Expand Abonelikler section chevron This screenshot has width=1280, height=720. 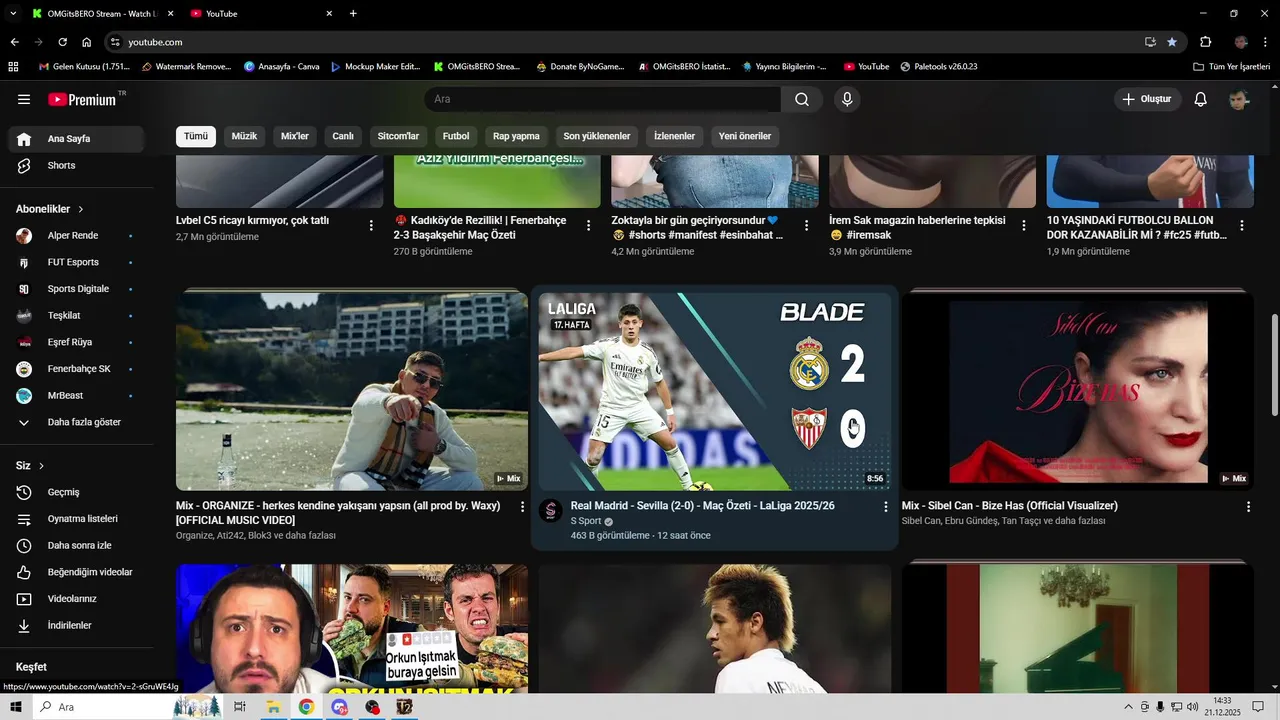(81, 209)
